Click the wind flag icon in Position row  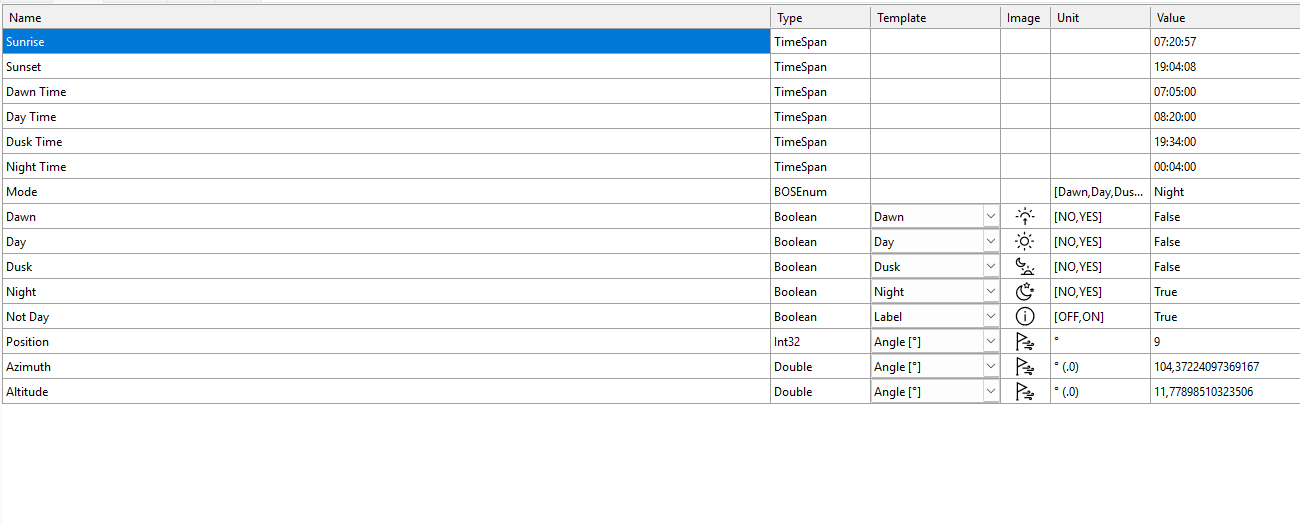point(1025,341)
